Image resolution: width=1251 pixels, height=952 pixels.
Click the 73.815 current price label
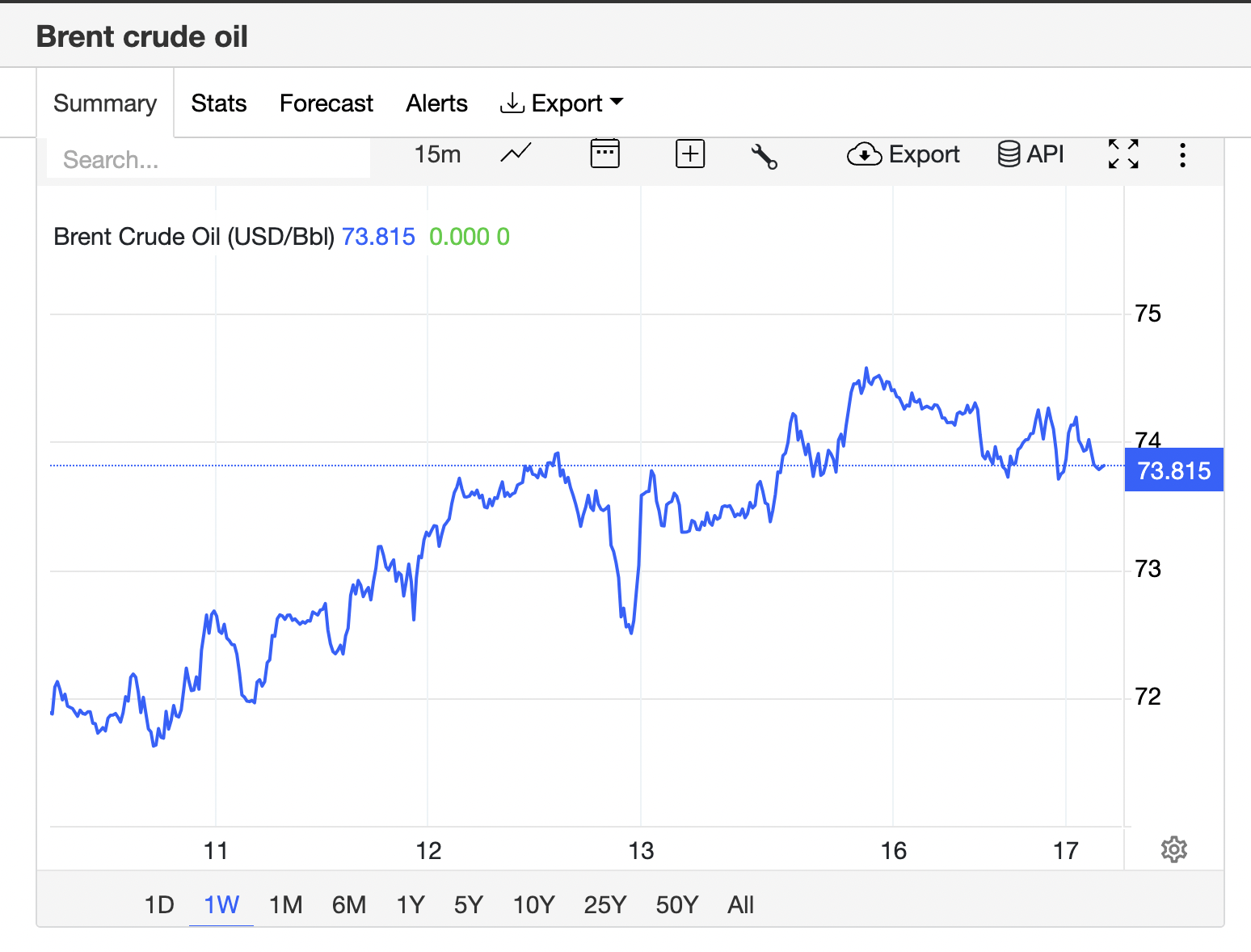click(x=1174, y=470)
